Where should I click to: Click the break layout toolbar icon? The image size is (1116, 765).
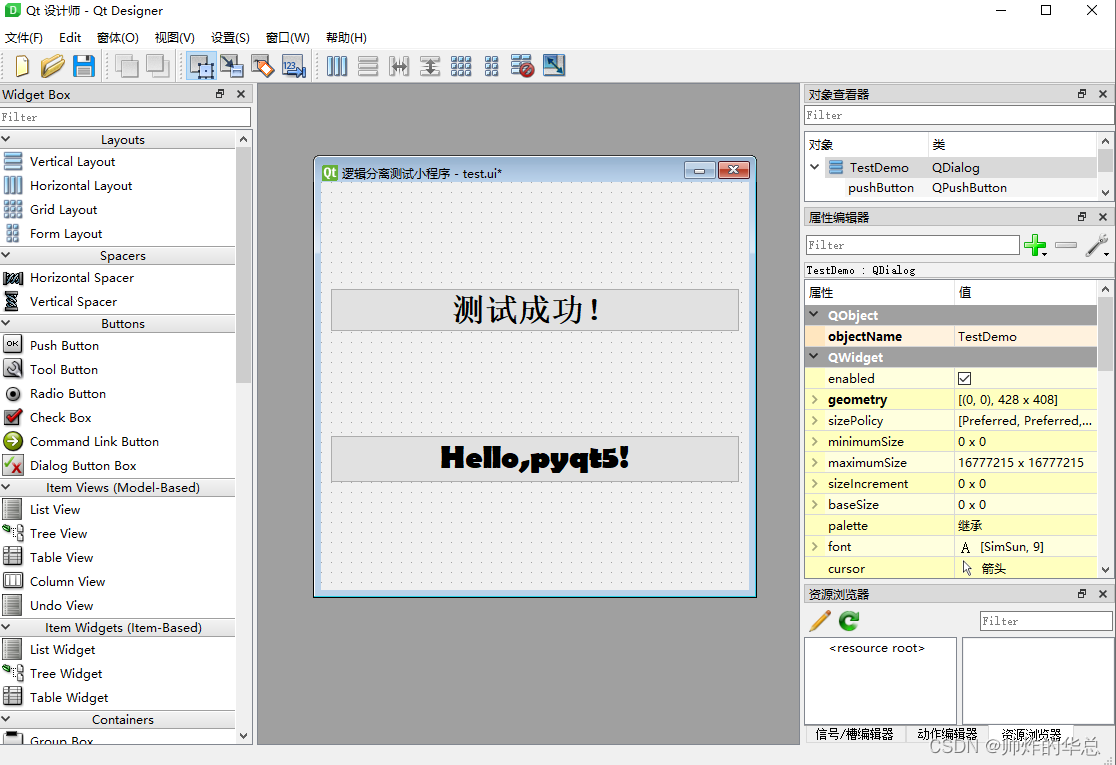click(522, 66)
